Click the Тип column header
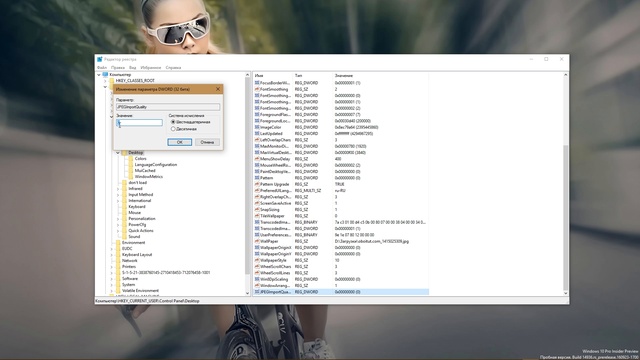Image resolution: width=640 pixels, height=360 pixels. 313,76
